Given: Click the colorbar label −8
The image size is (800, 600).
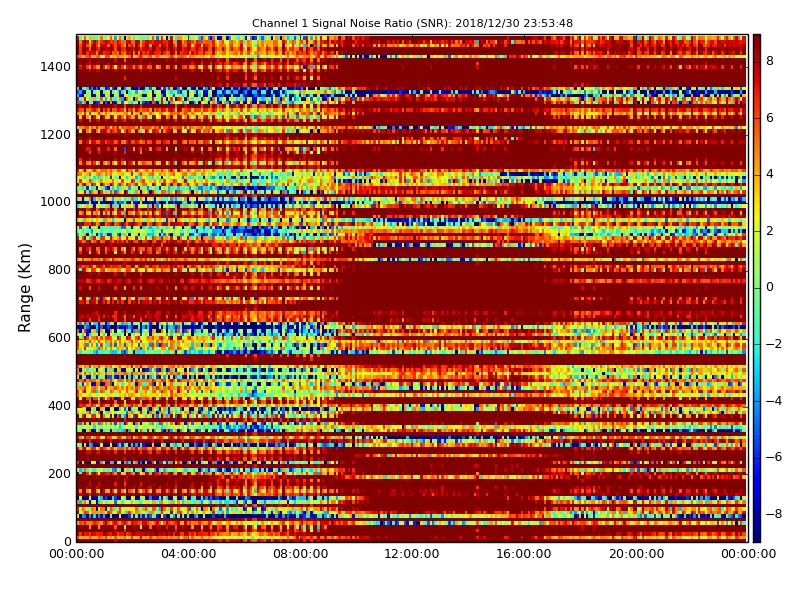Looking at the screenshot, I should click(774, 514).
